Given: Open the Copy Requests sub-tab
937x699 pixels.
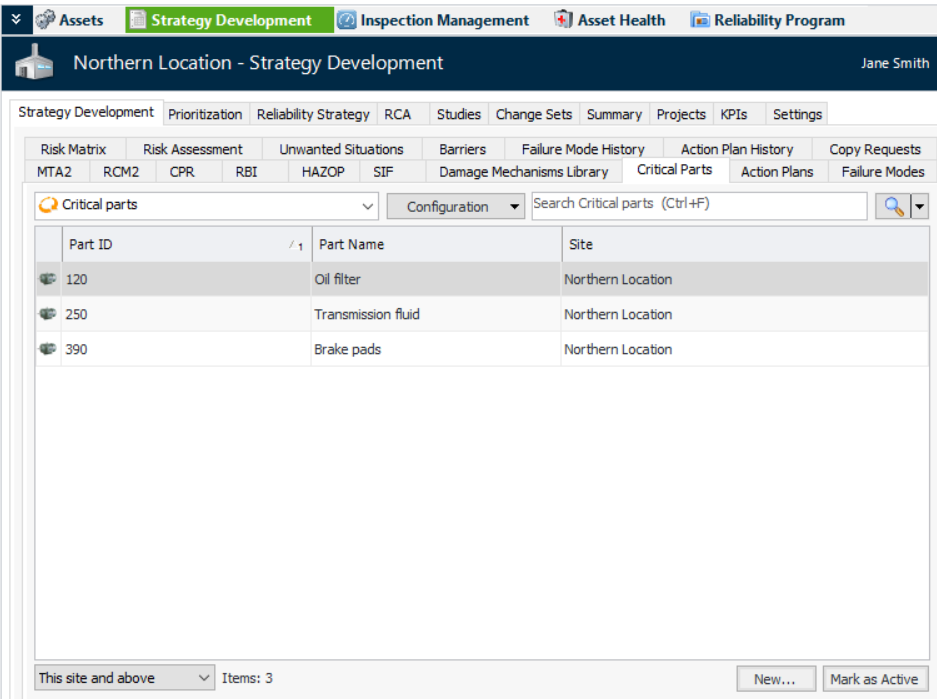Looking at the screenshot, I should click(874, 149).
